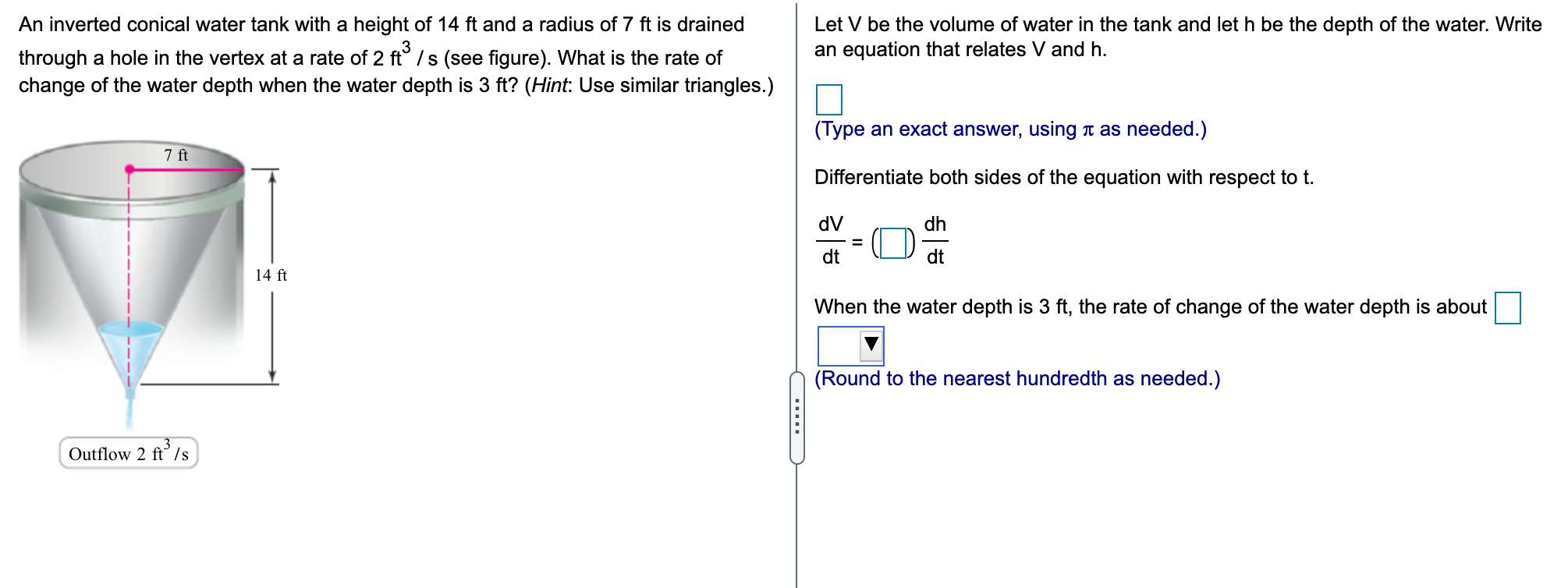
Task: Click the 'Differentiate both sides' sentence
Action: (1064, 177)
